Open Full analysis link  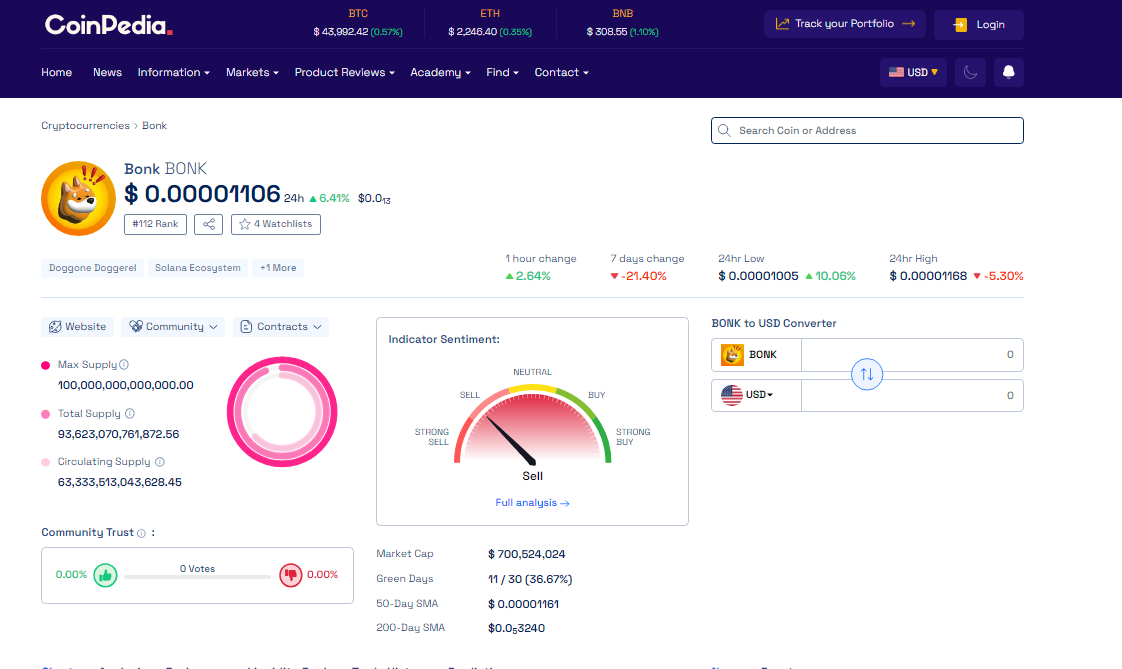pyautogui.click(x=532, y=503)
